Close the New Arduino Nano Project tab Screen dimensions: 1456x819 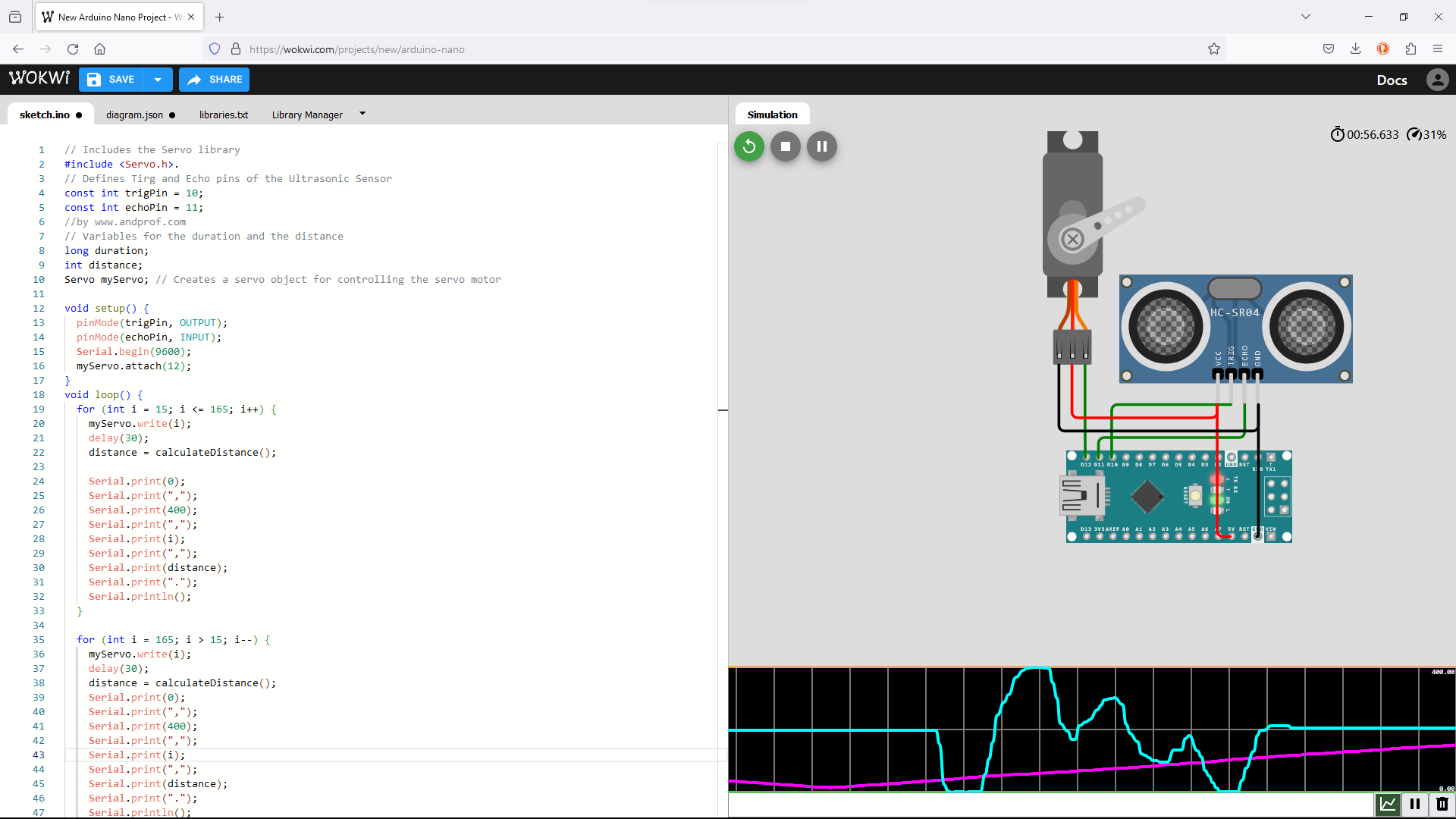click(x=191, y=17)
